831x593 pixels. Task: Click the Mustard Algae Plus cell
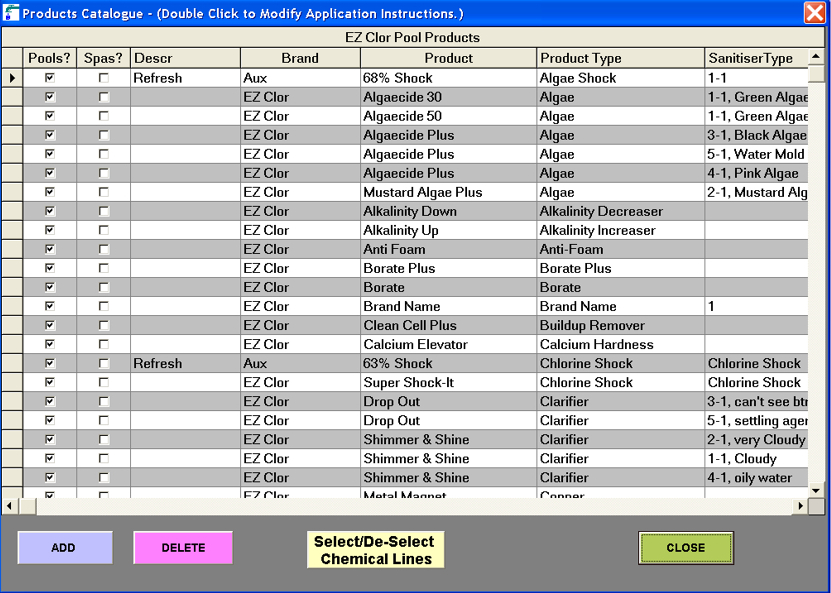448,192
